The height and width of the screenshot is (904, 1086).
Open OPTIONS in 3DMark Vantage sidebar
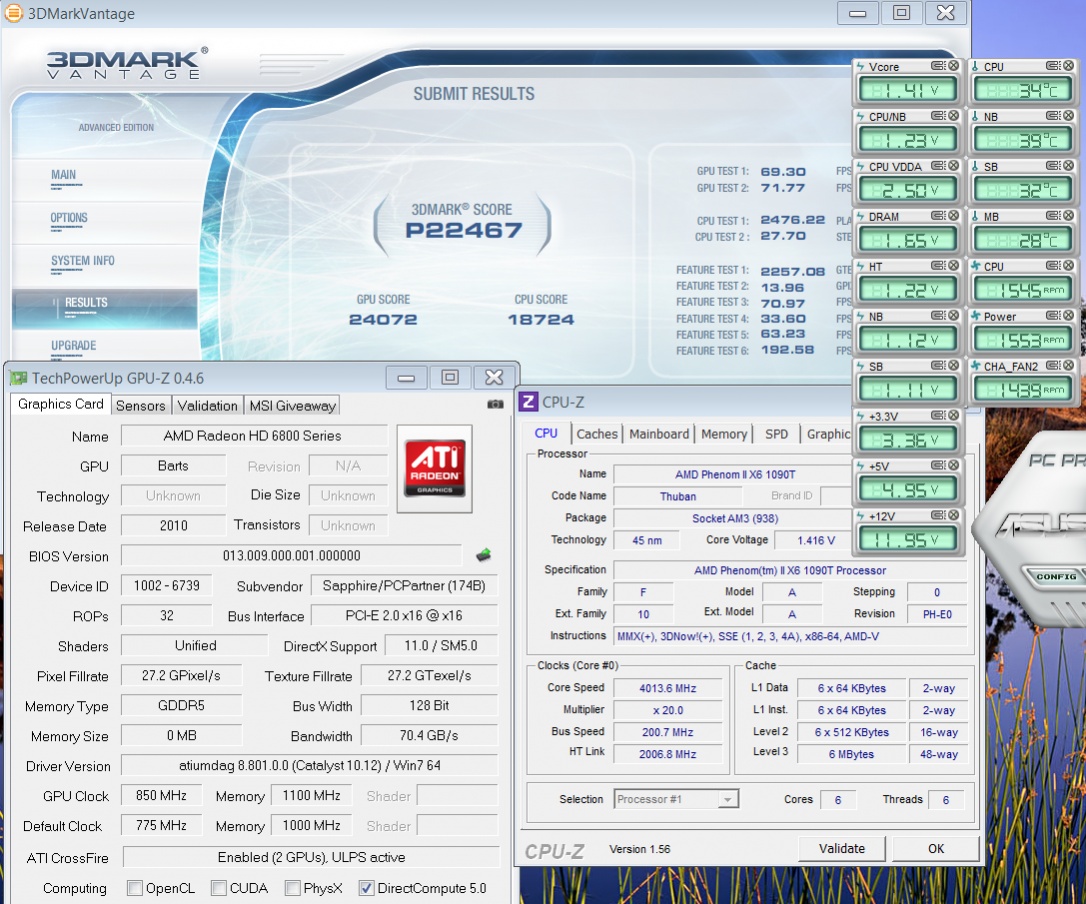click(69, 218)
